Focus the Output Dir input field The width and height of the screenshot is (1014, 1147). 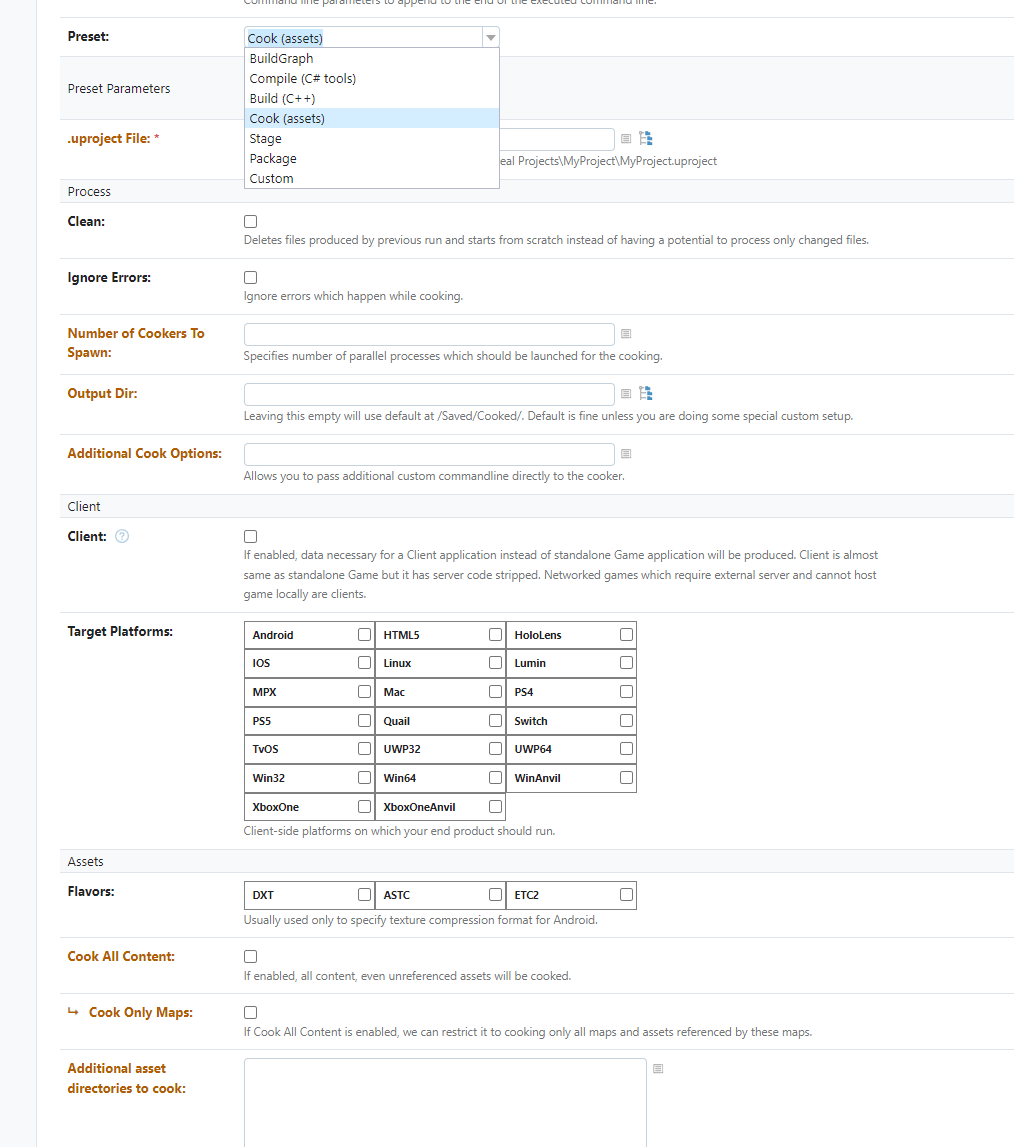(429, 394)
